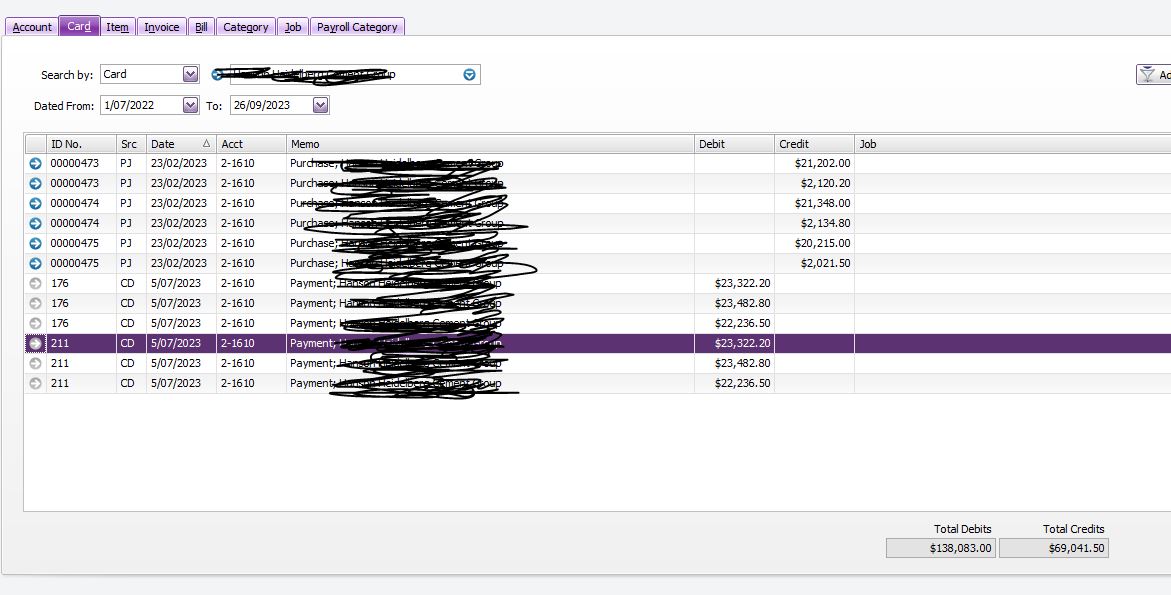
Task: Open card selection list arrow in name field
Action: pos(469,75)
